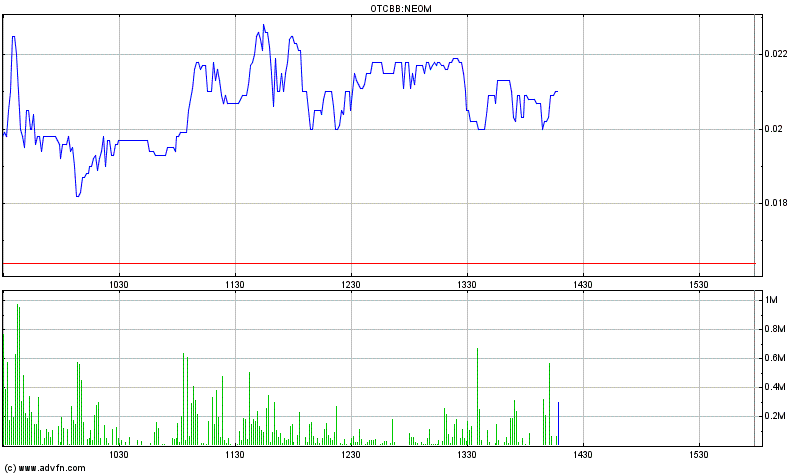Click the 0.018 price axis label
Image resolution: width=800 pixels, height=475 pixels.
[776, 203]
